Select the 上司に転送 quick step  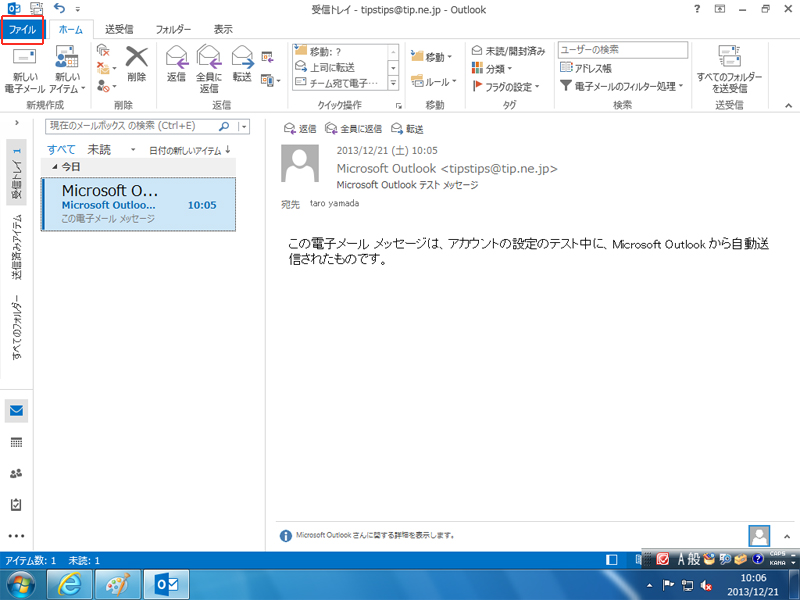tap(340, 67)
